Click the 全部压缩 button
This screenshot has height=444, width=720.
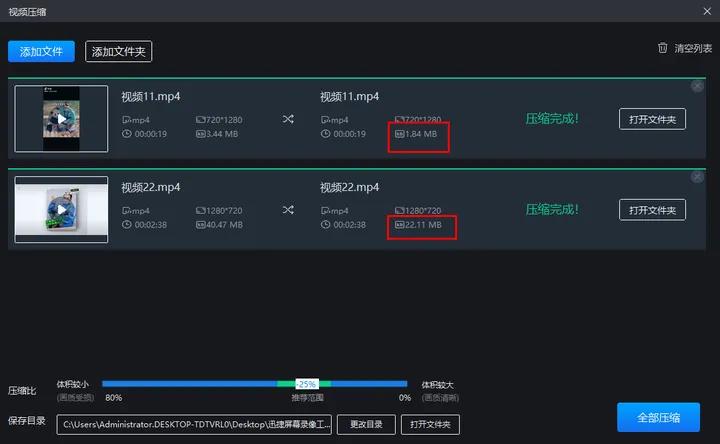658,417
